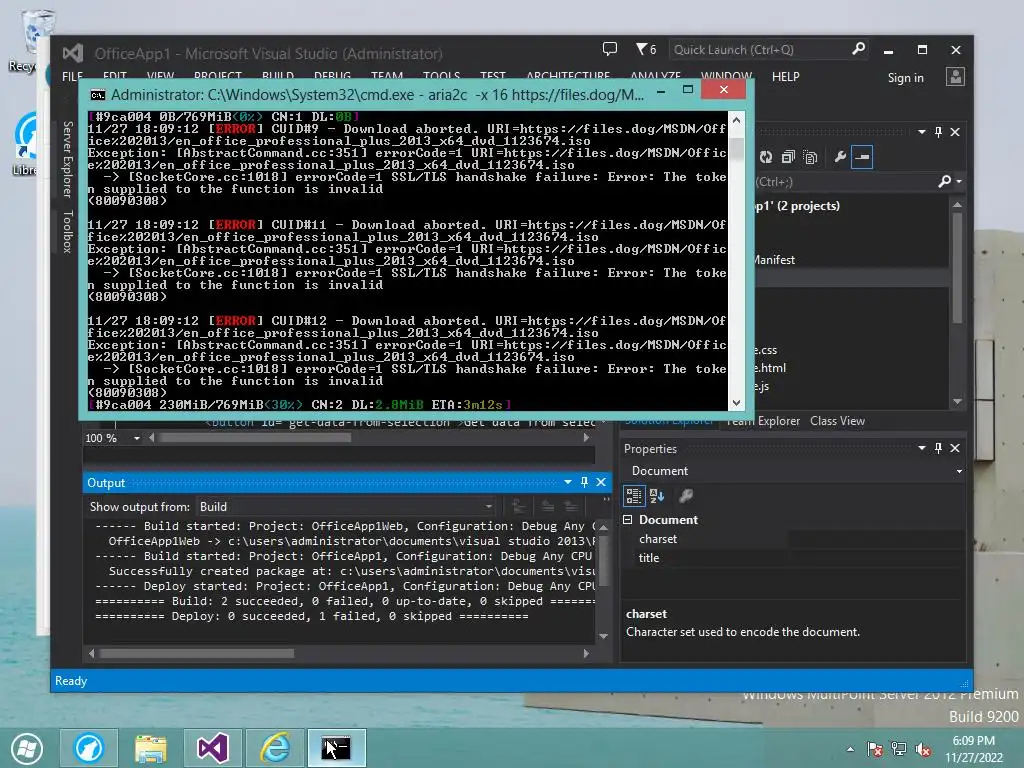
Task: Collapse the Document category in Properties
Action: pos(628,520)
